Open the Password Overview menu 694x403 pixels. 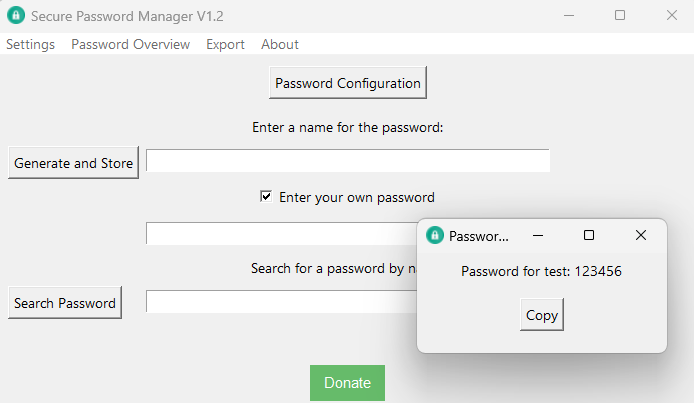tap(130, 44)
